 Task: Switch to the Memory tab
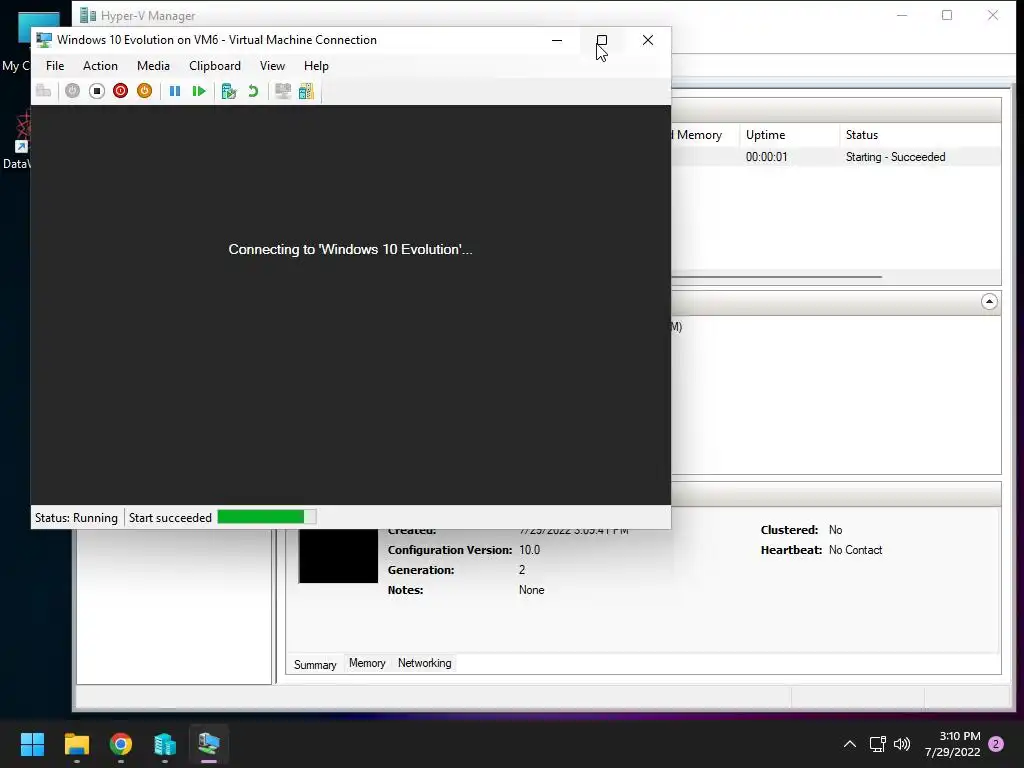367,663
